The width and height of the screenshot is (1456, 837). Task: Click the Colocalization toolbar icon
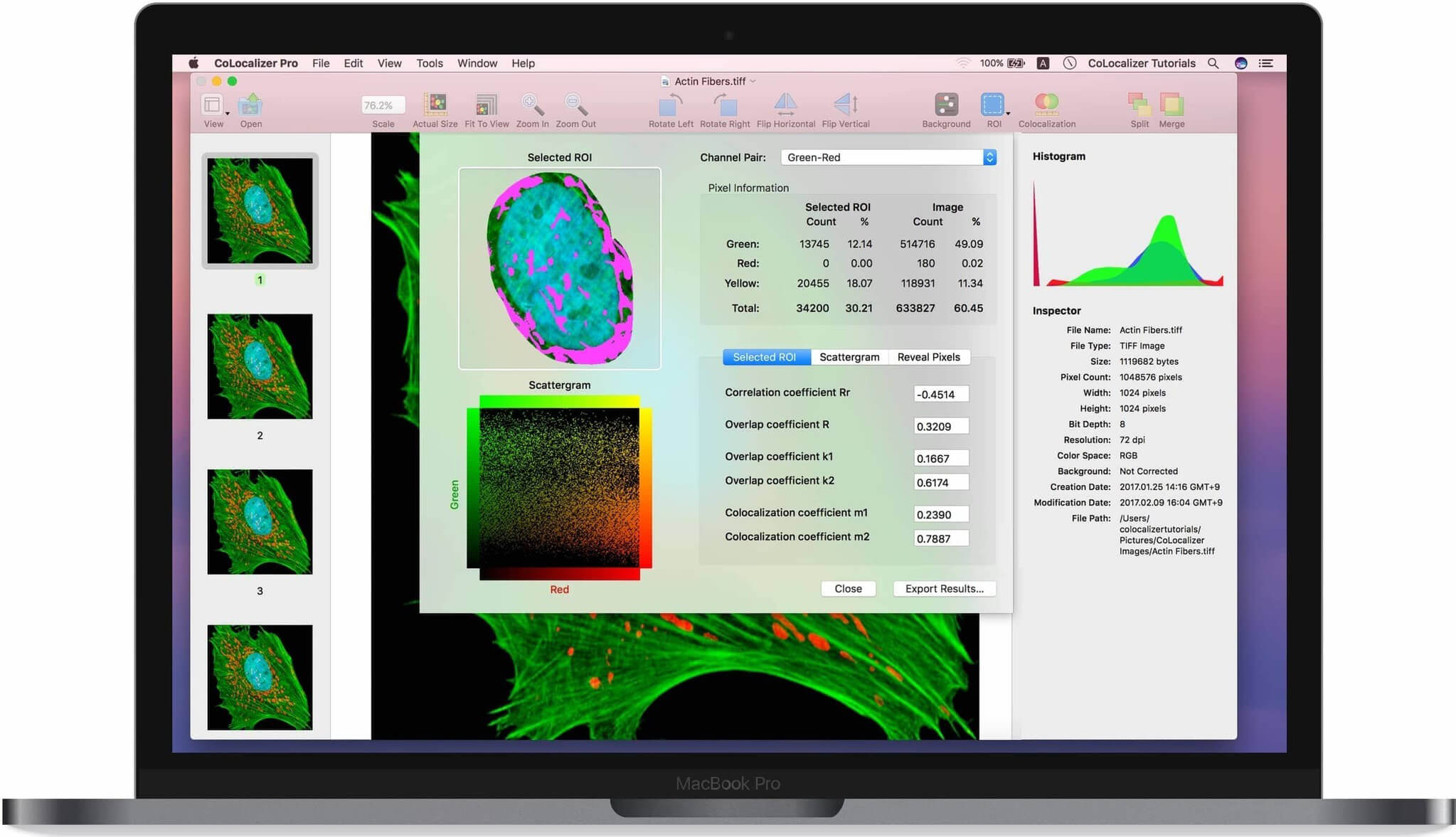pyautogui.click(x=1046, y=105)
